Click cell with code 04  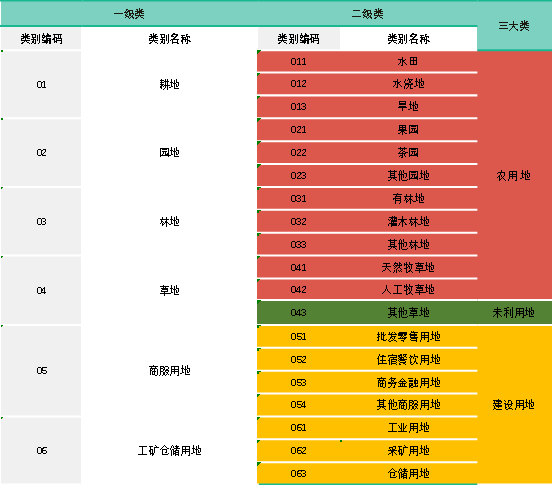pyautogui.click(x=41, y=290)
